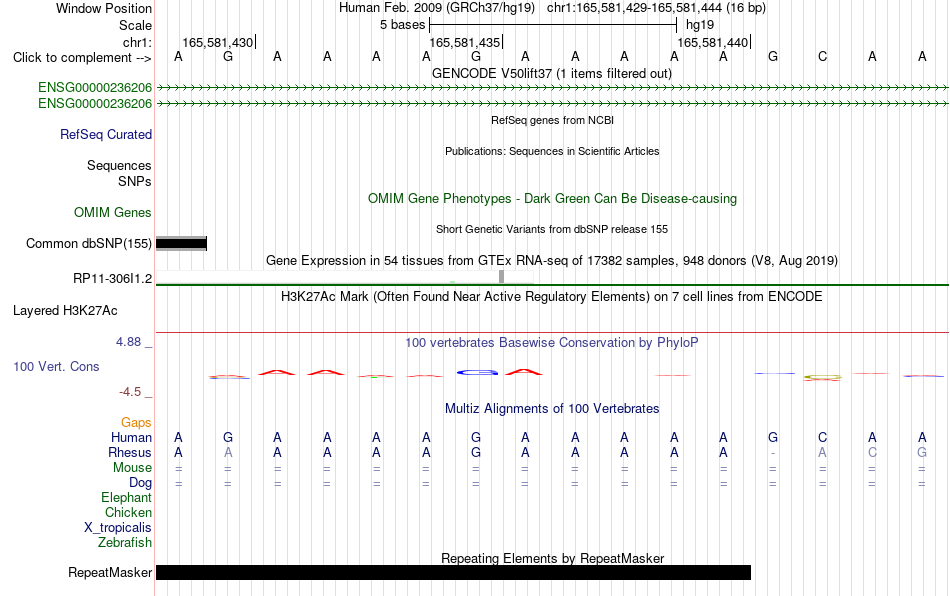Open the GTEx Gene Expression track title
Screen dimensions: 950x596
point(552,261)
